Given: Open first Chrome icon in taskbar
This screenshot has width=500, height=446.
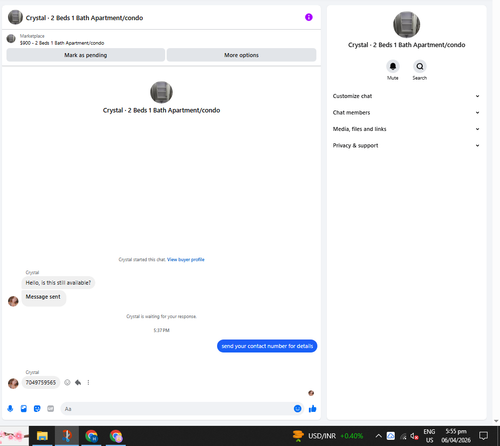Looking at the screenshot, I should [x=91, y=436].
